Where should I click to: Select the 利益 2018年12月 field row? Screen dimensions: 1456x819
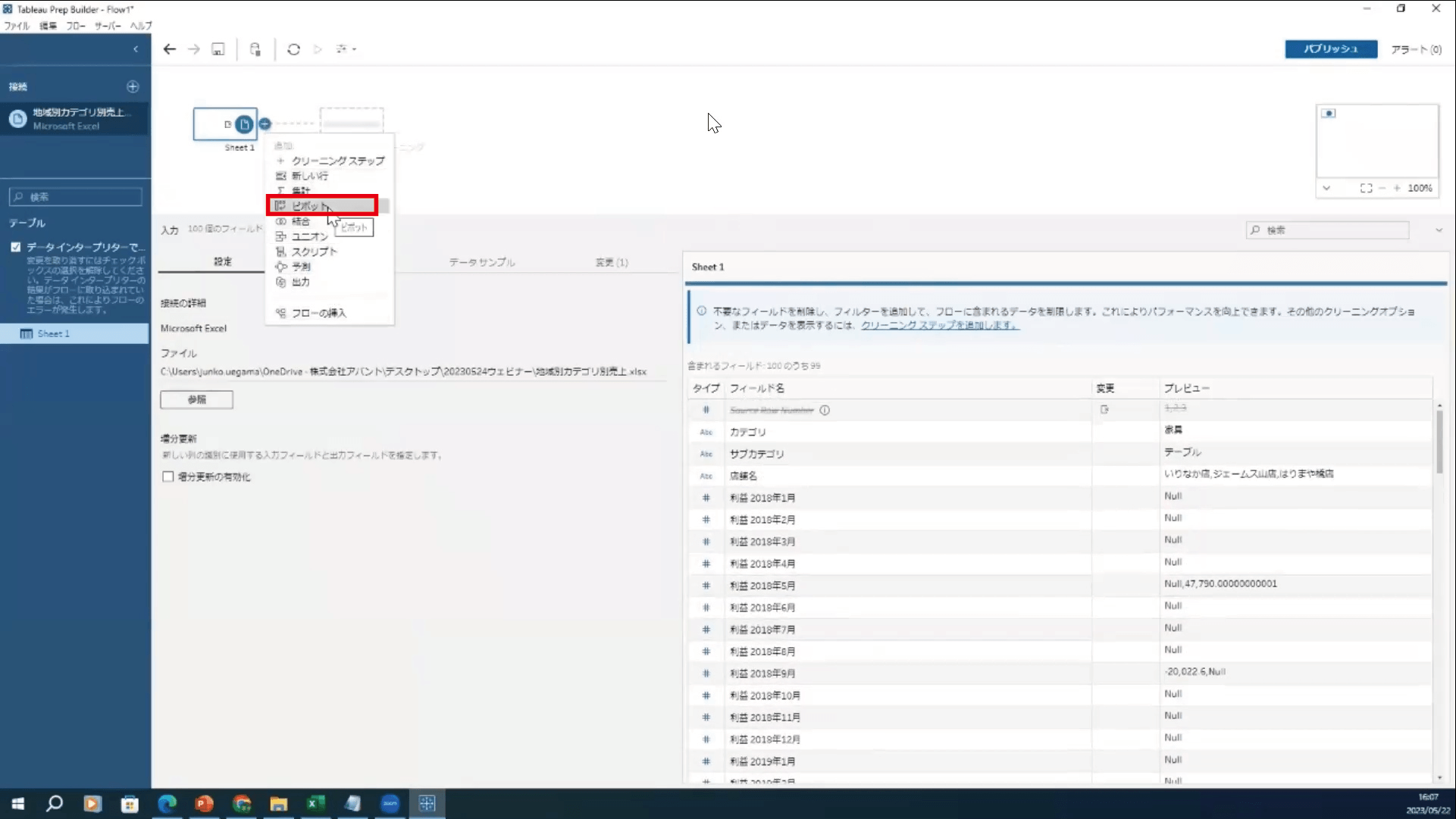click(x=1060, y=739)
